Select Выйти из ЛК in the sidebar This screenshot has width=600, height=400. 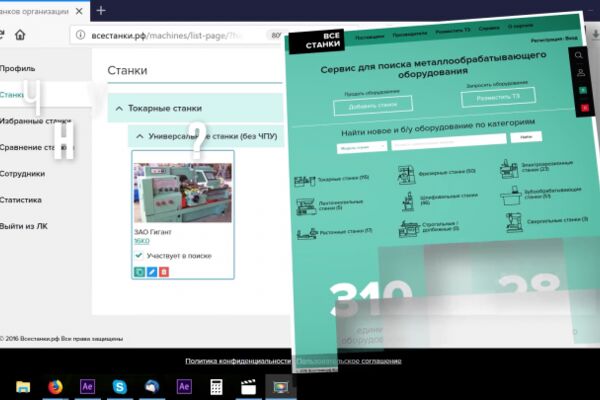pos(24,226)
